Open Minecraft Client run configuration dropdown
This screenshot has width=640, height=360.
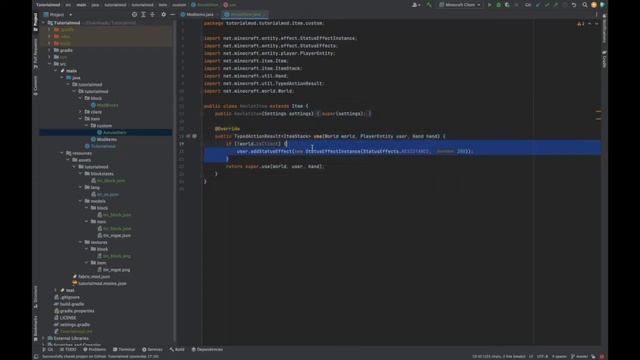460,5
